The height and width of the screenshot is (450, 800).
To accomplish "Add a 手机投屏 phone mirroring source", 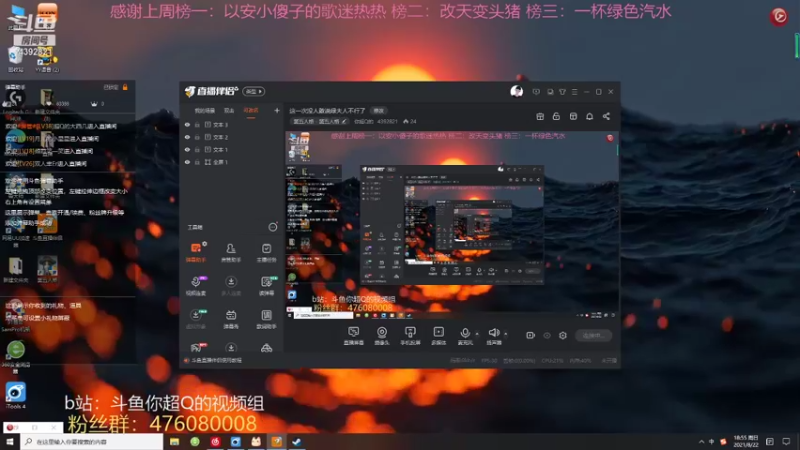I will click(410, 336).
